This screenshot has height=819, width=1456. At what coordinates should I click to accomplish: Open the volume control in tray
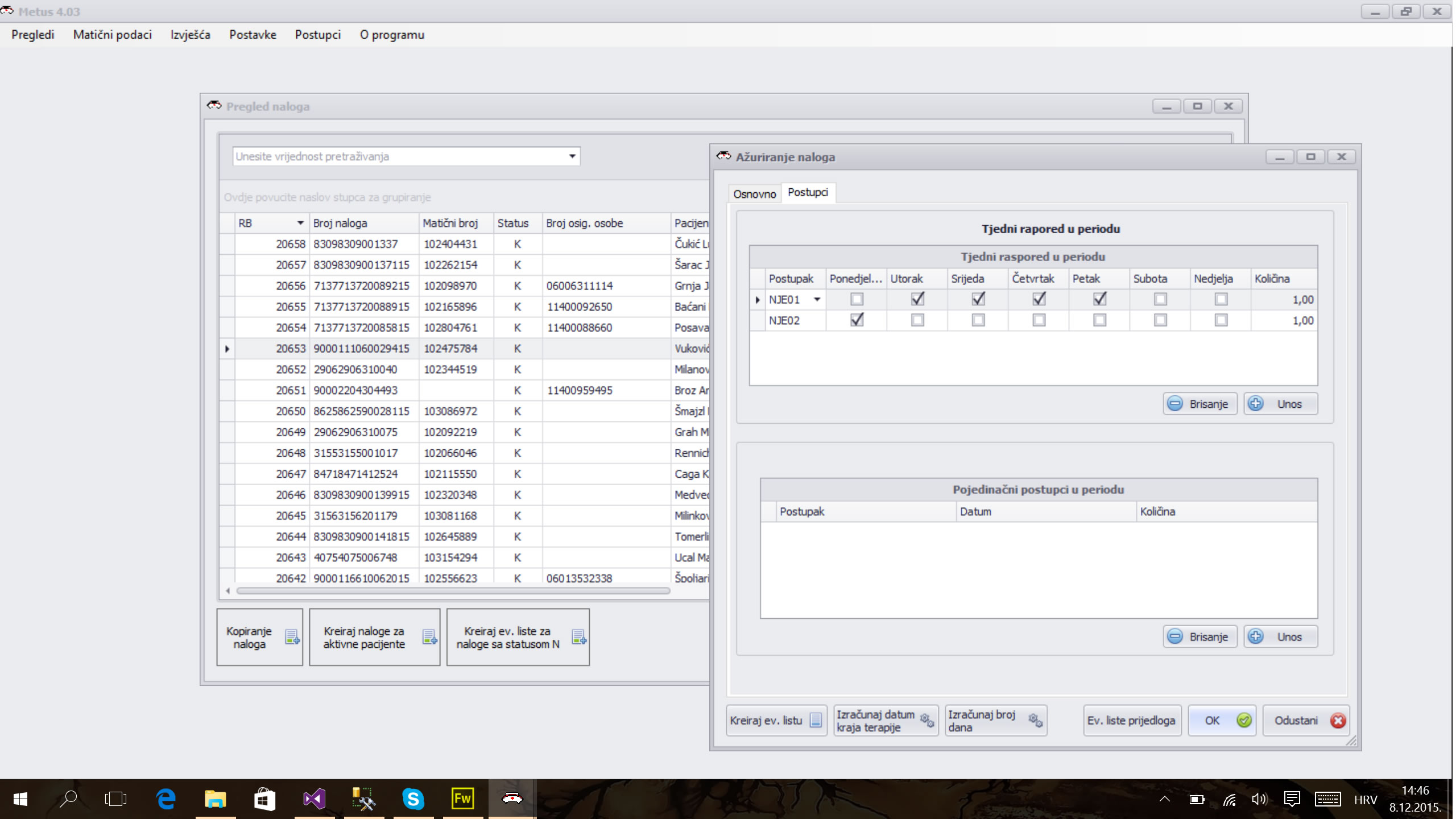tap(1259, 799)
